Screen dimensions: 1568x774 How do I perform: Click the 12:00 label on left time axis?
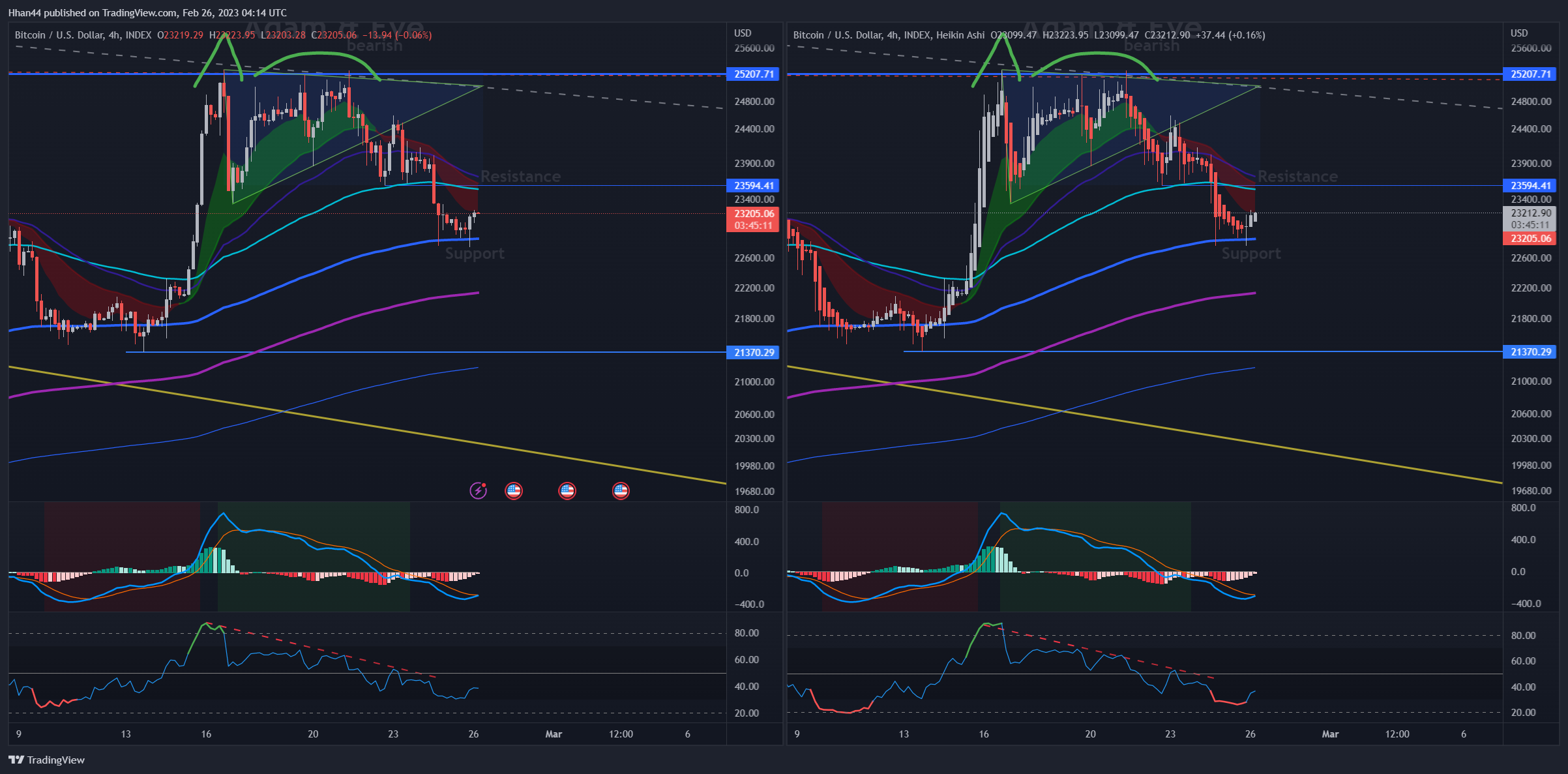click(621, 734)
